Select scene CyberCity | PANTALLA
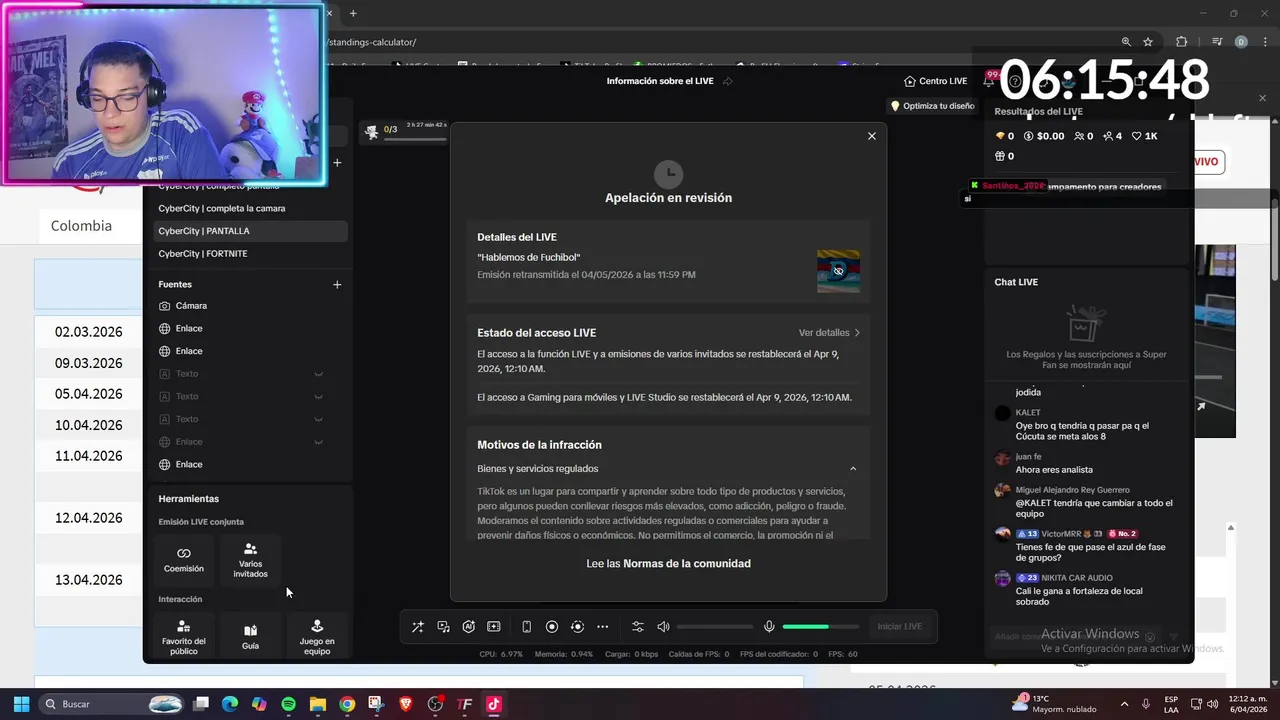The image size is (1280, 720). coord(250,231)
